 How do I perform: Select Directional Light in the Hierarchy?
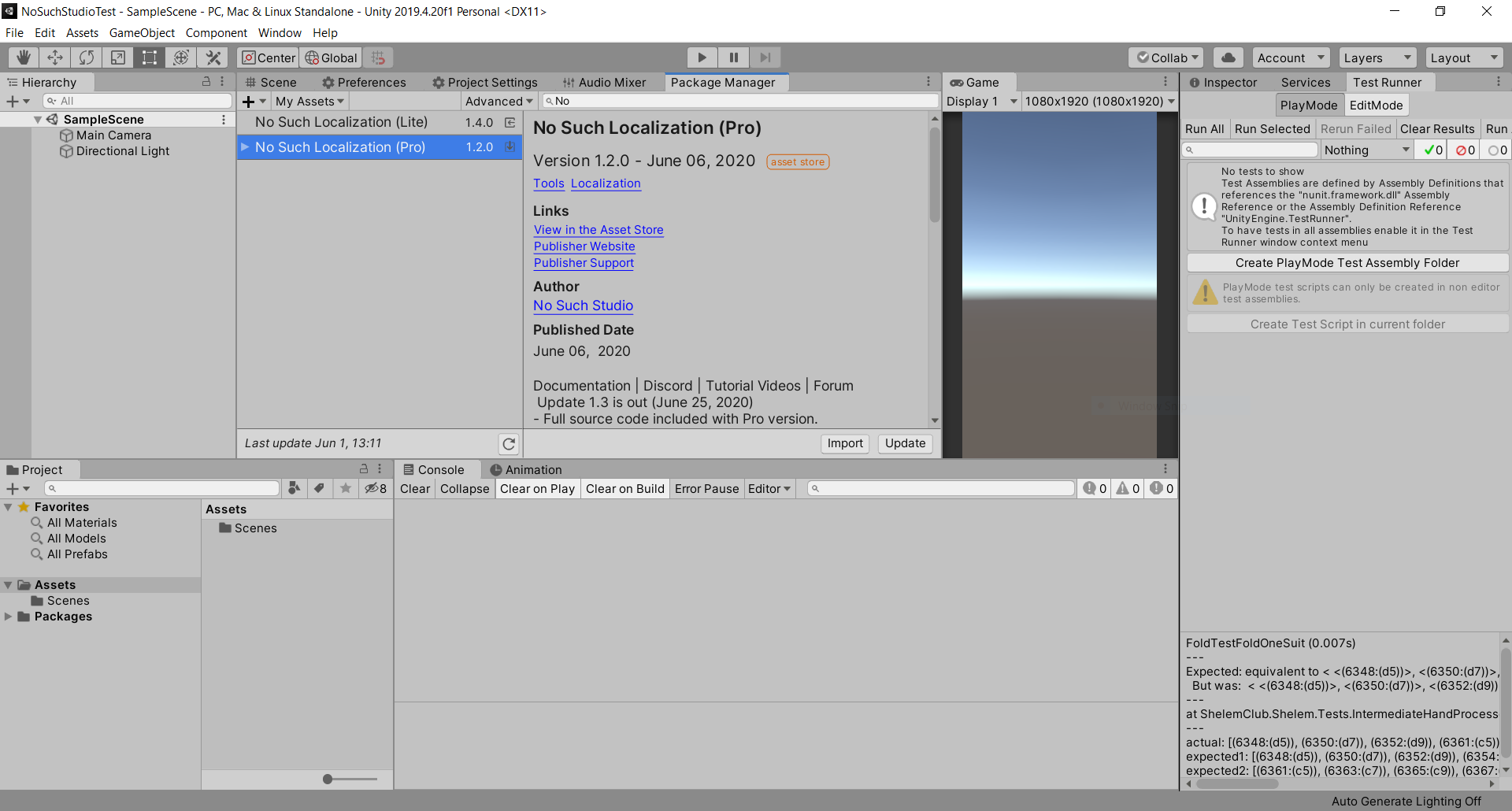tap(123, 151)
